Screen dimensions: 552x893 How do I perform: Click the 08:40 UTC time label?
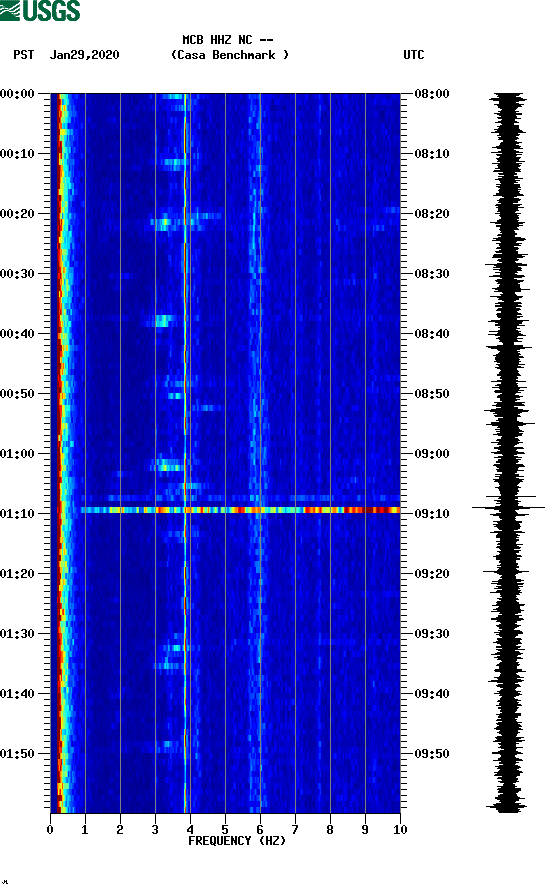click(432, 334)
